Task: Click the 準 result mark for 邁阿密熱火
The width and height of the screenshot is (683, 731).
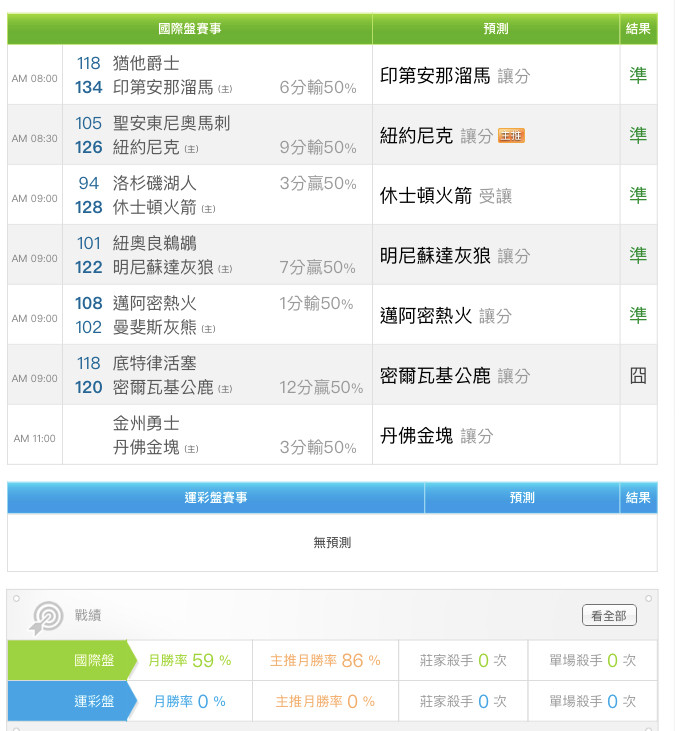Action: coord(638,315)
